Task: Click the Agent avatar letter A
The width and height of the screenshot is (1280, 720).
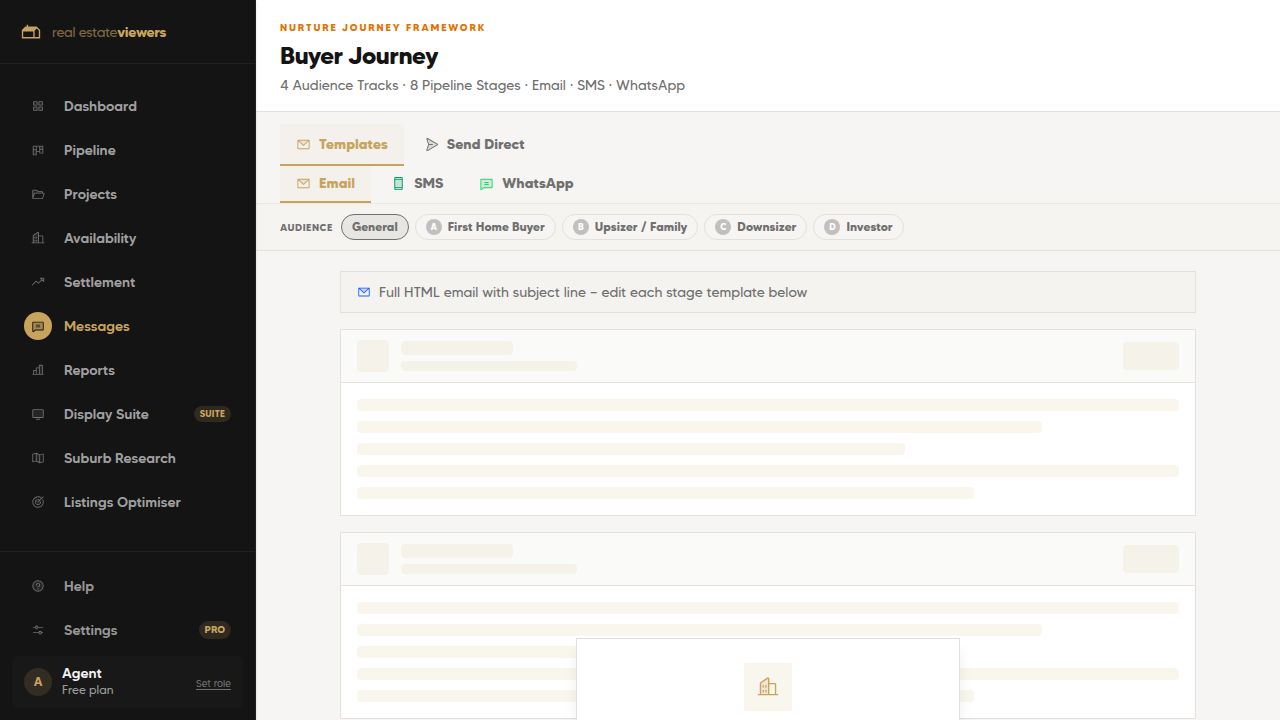Action: pyautogui.click(x=38, y=682)
